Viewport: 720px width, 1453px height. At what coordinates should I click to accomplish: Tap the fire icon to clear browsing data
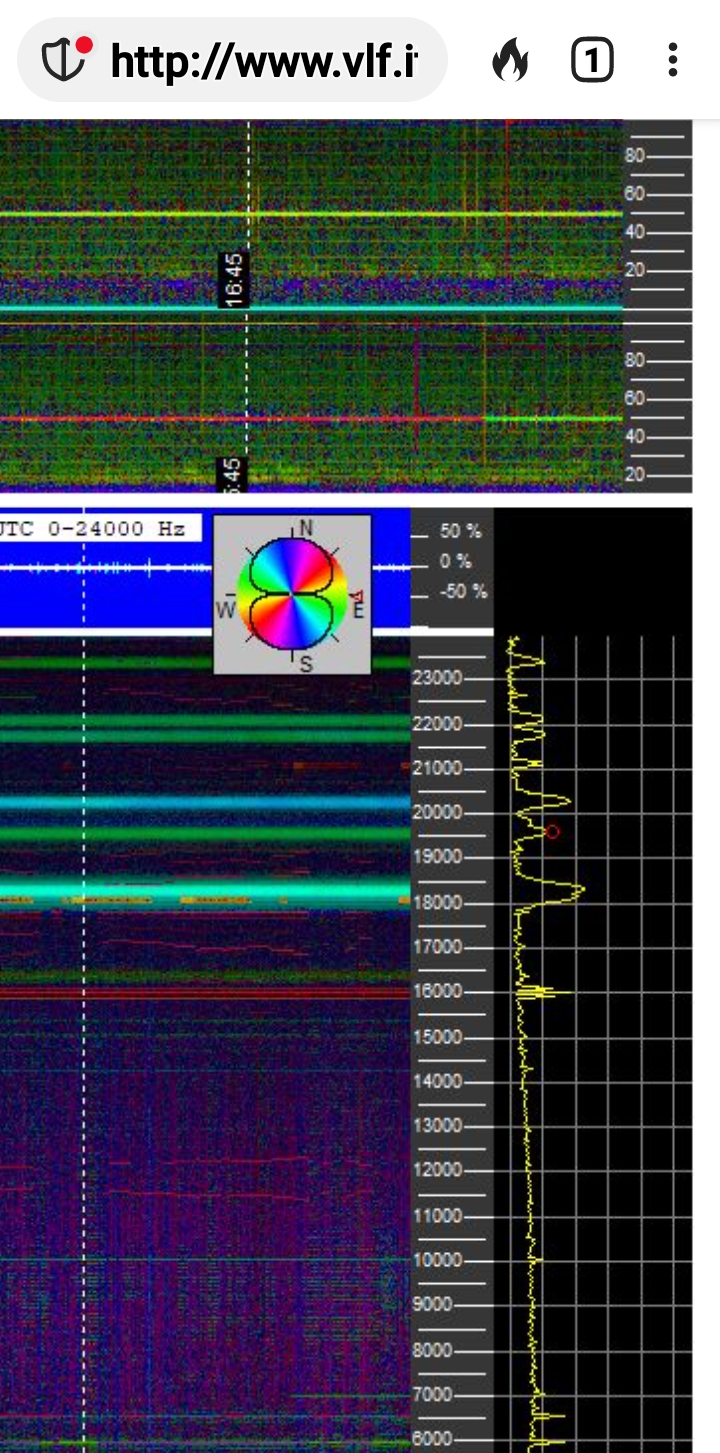pyautogui.click(x=510, y=61)
